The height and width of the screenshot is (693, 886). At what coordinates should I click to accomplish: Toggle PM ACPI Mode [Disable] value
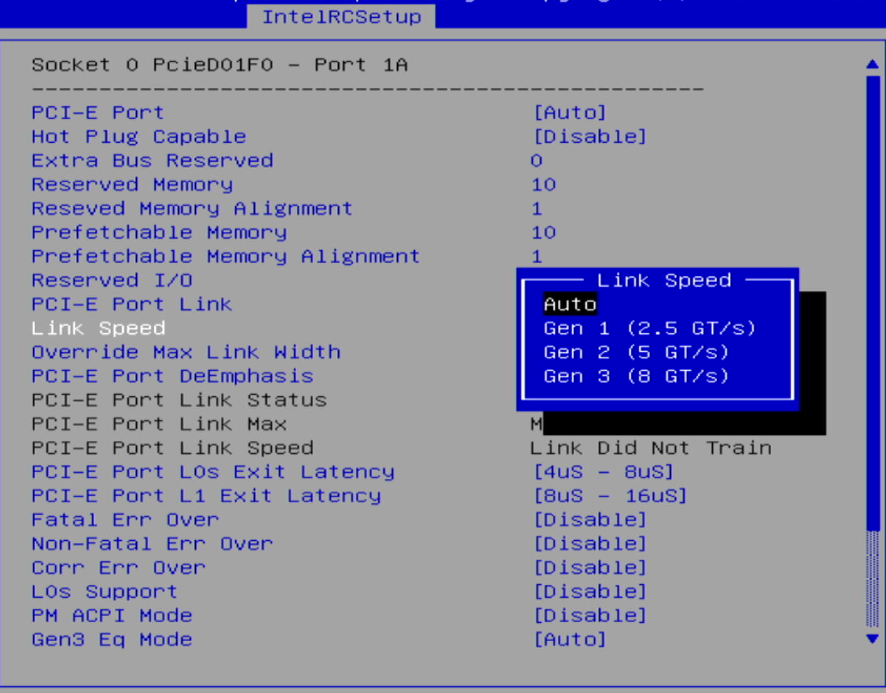[590, 615]
